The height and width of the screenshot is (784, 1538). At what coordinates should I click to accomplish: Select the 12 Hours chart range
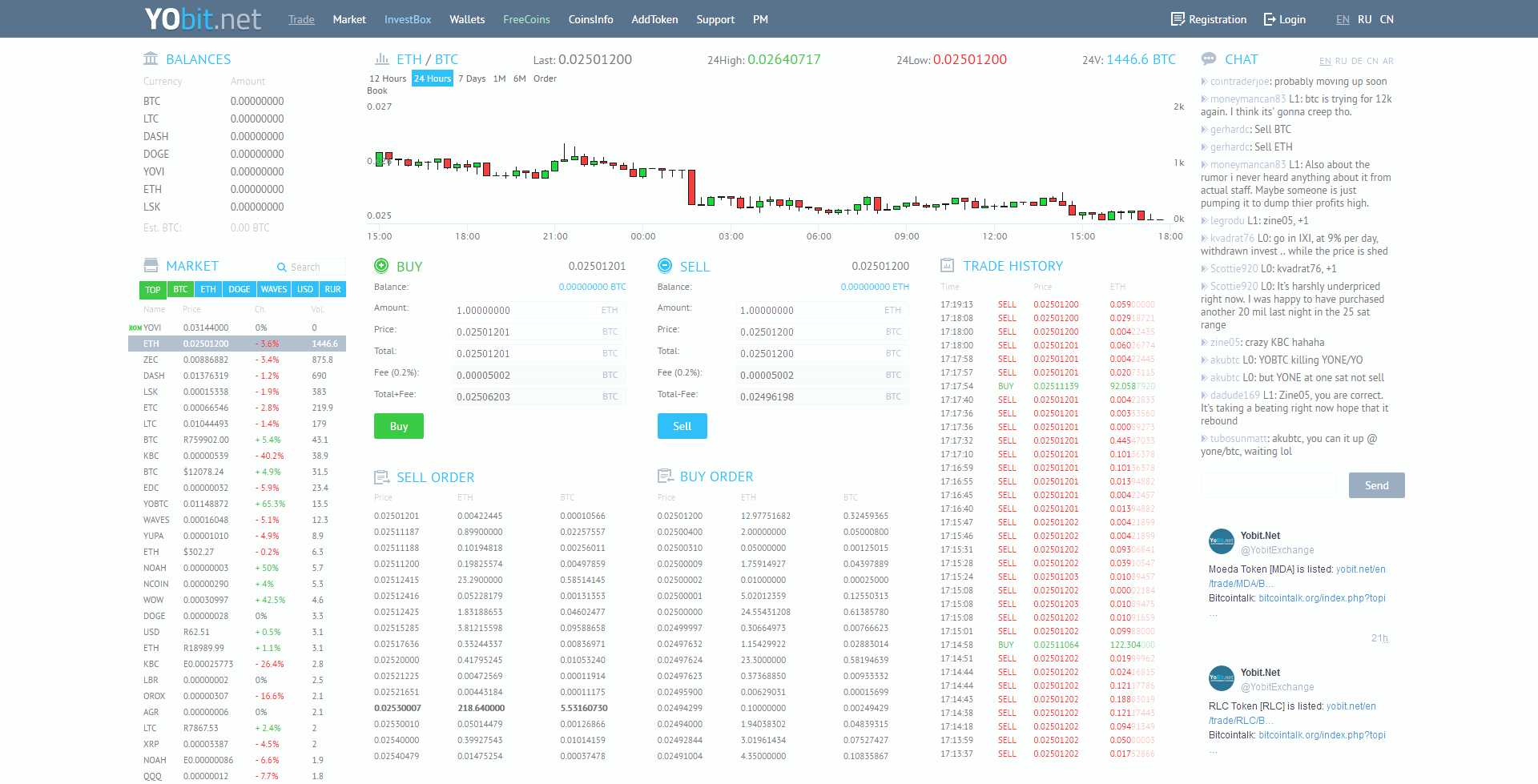tap(388, 78)
